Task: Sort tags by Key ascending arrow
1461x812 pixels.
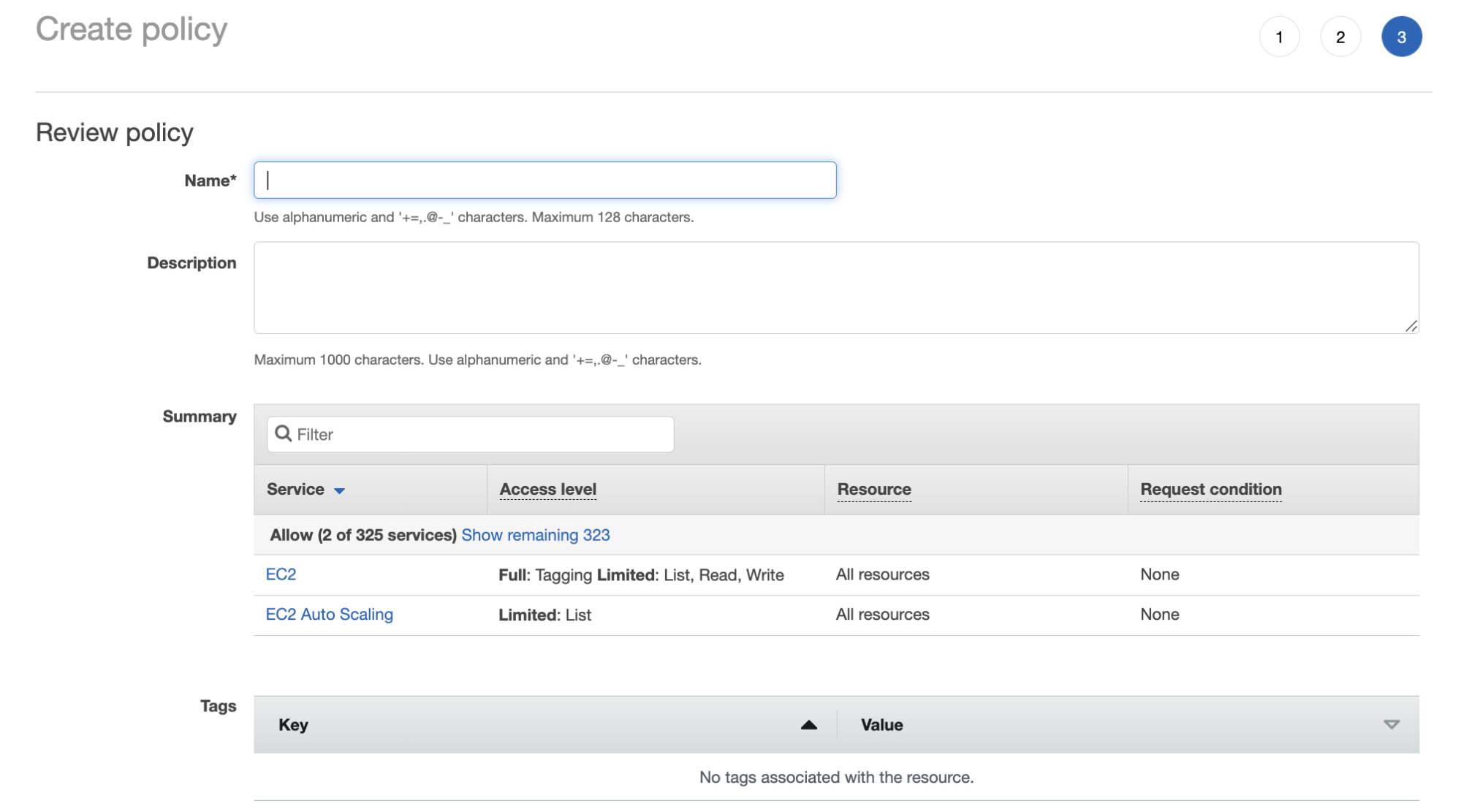Action: (x=808, y=724)
